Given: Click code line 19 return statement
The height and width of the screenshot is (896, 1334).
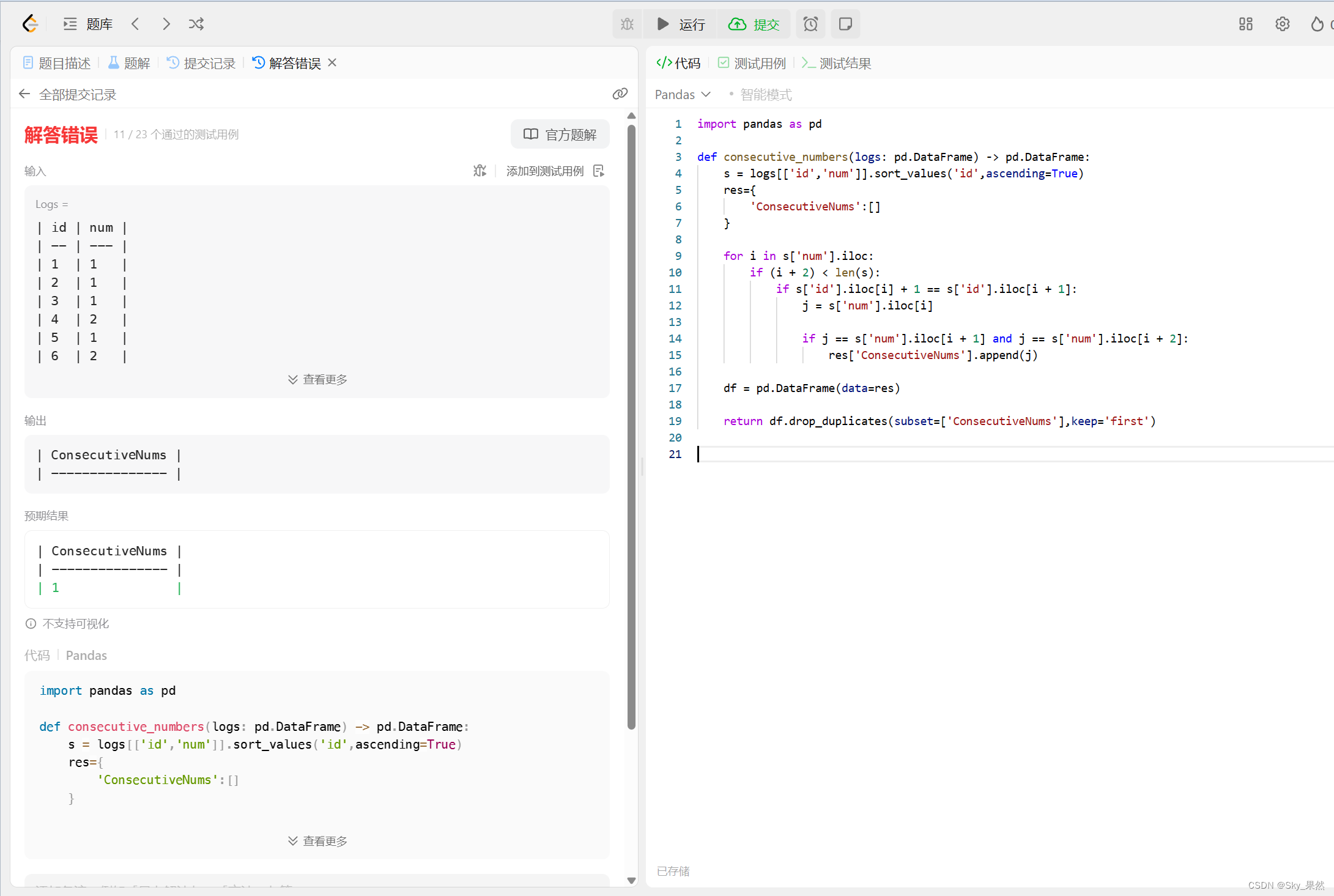Looking at the screenshot, I should point(939,421).
